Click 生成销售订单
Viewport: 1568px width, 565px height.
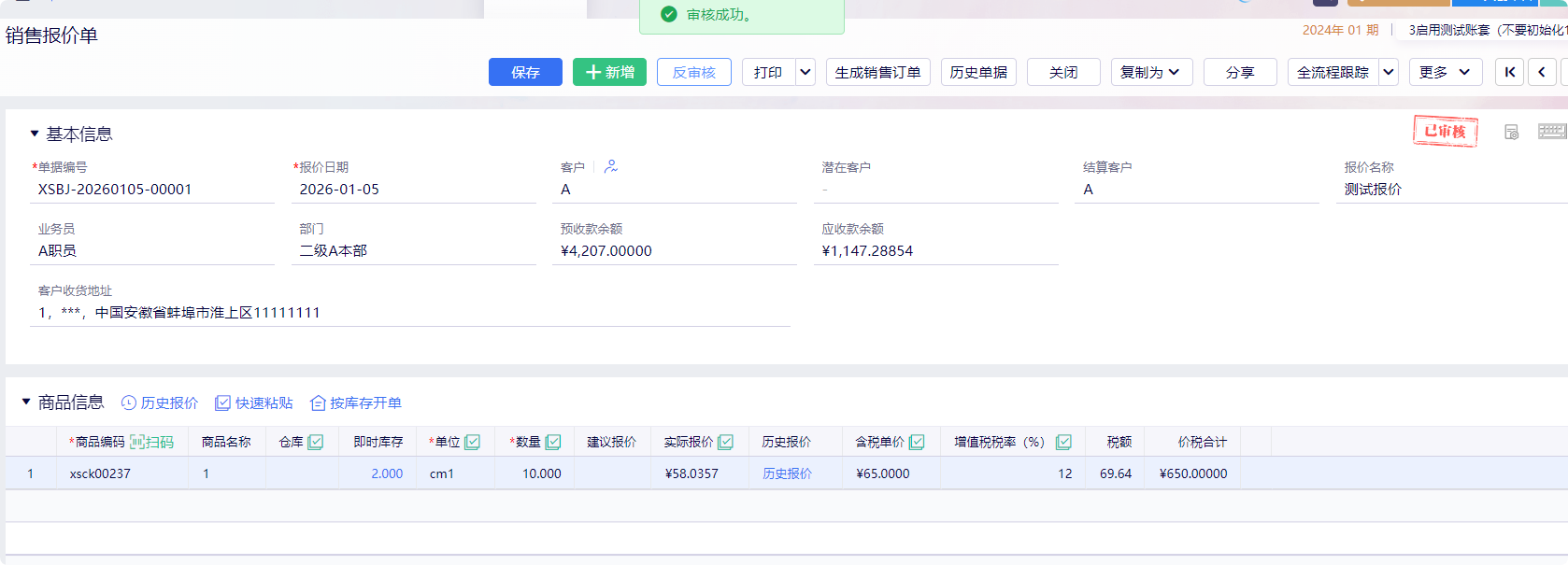tap(877, 72)
